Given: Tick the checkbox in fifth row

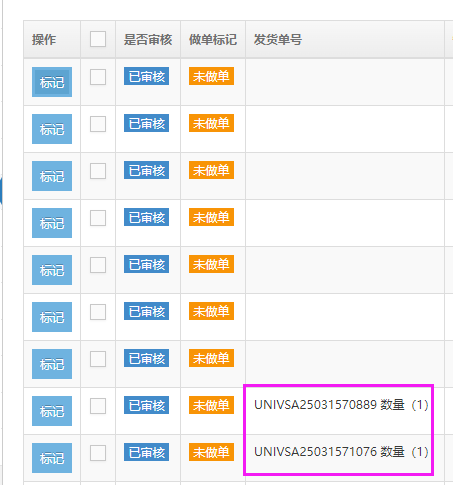Looking at the screenshot, I should [x=98, y=265].
